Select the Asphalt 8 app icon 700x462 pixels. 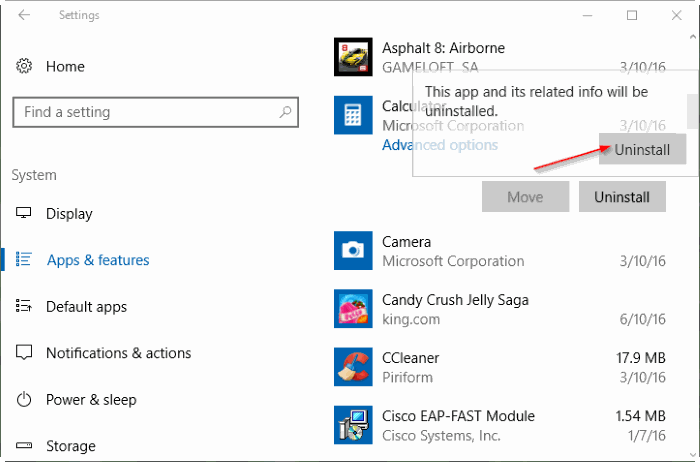[x=353, y=57]
